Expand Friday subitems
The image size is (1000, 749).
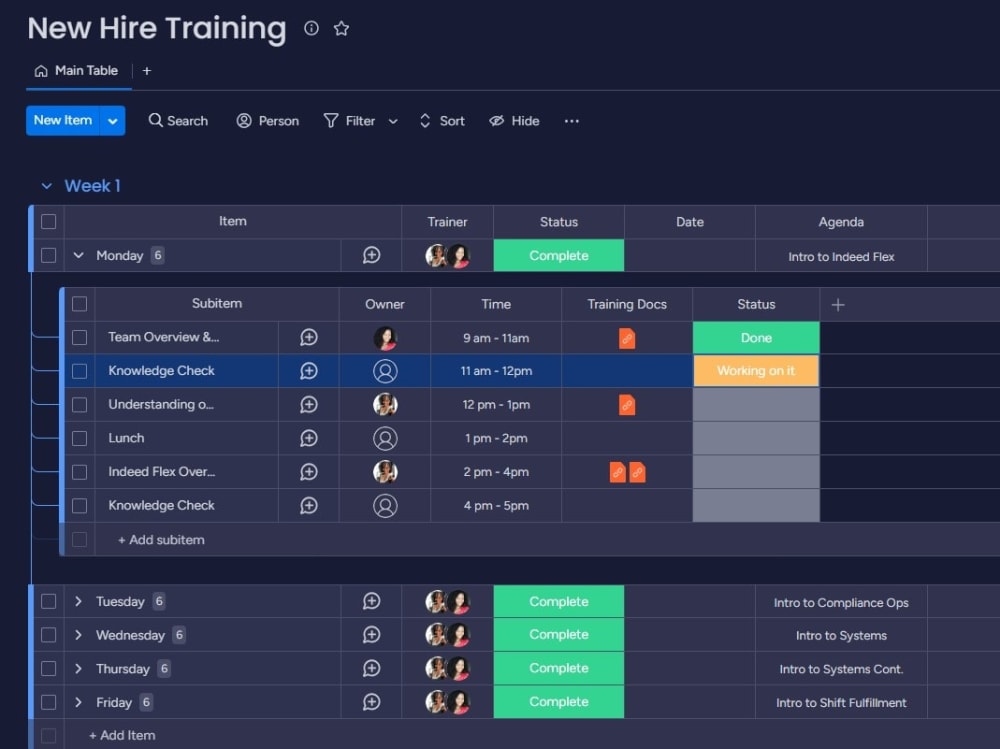[x=78, y=702]
